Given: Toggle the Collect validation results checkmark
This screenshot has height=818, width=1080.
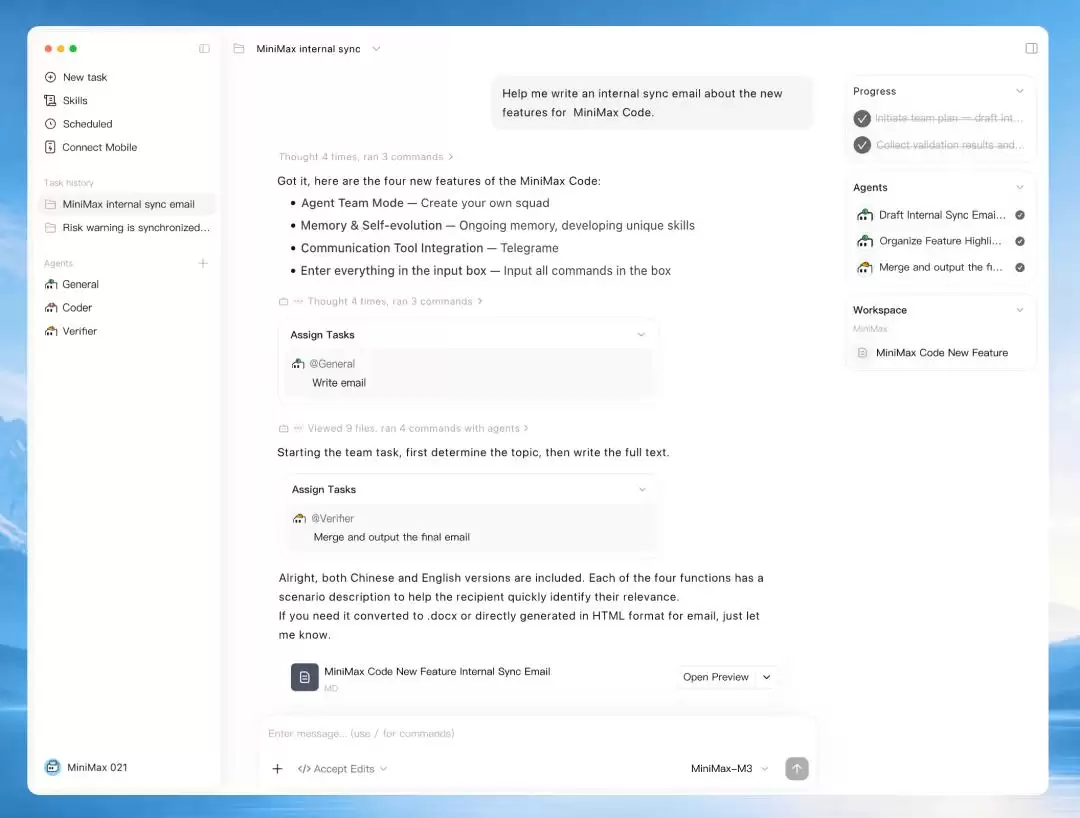Looking at the screenshot, I should [x=862, y=145].
